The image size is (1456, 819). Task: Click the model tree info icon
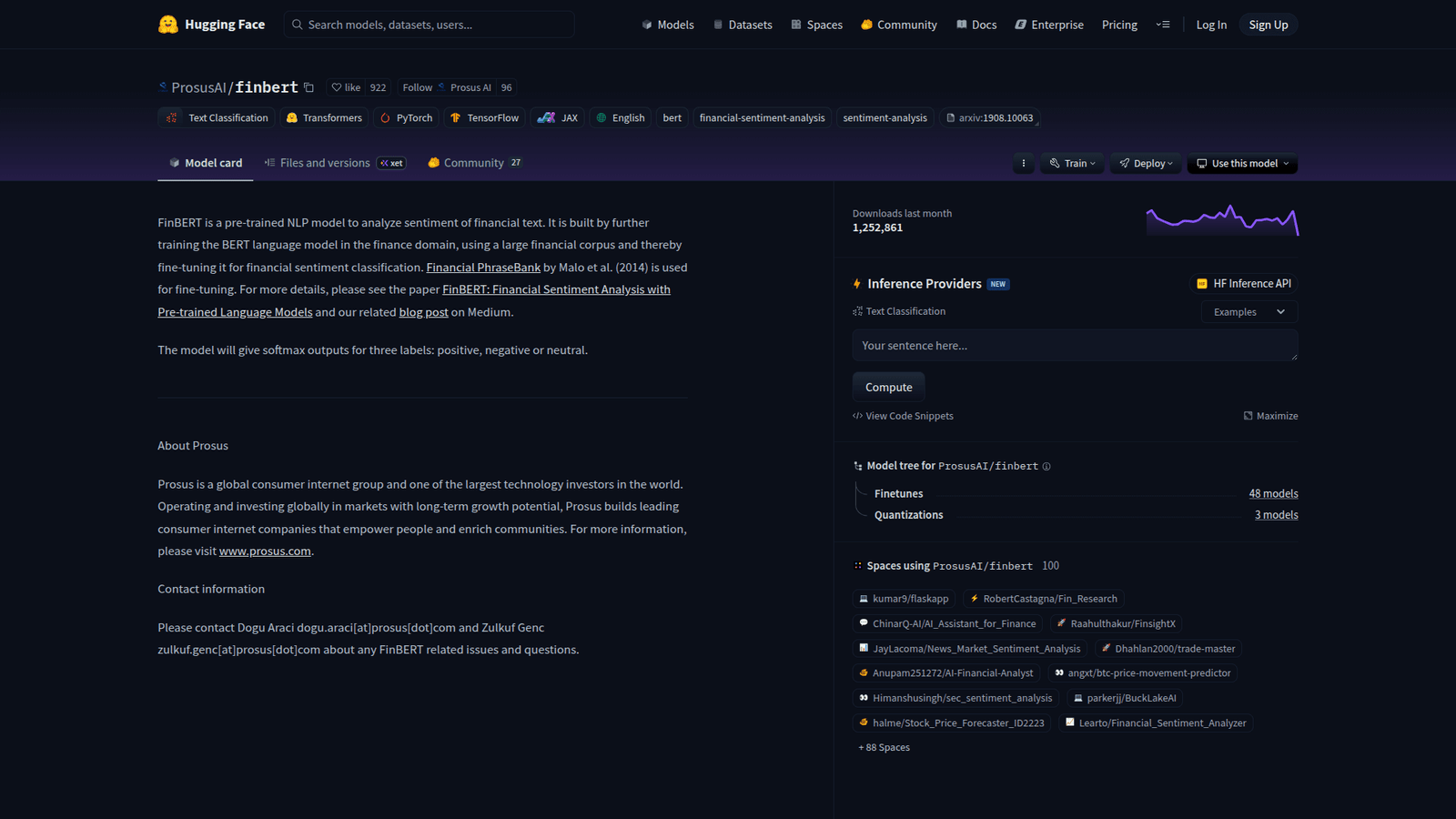(1046, 467)
